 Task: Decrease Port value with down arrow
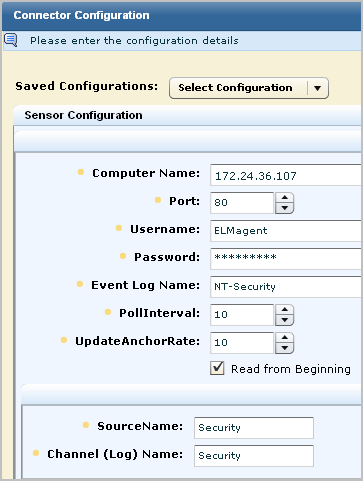[x=284, y=208]
